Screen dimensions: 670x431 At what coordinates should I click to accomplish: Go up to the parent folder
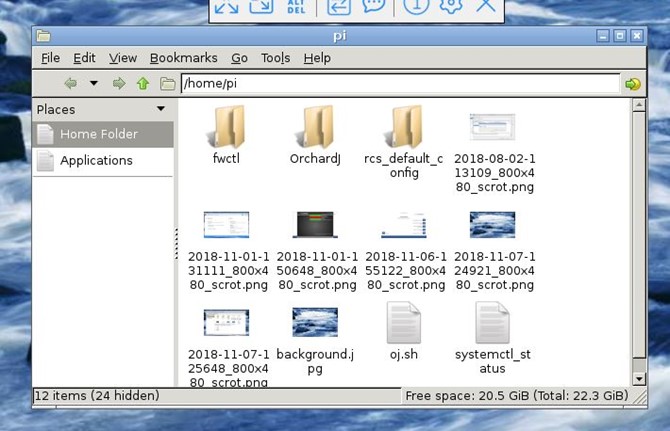click(x=143, y=83)
